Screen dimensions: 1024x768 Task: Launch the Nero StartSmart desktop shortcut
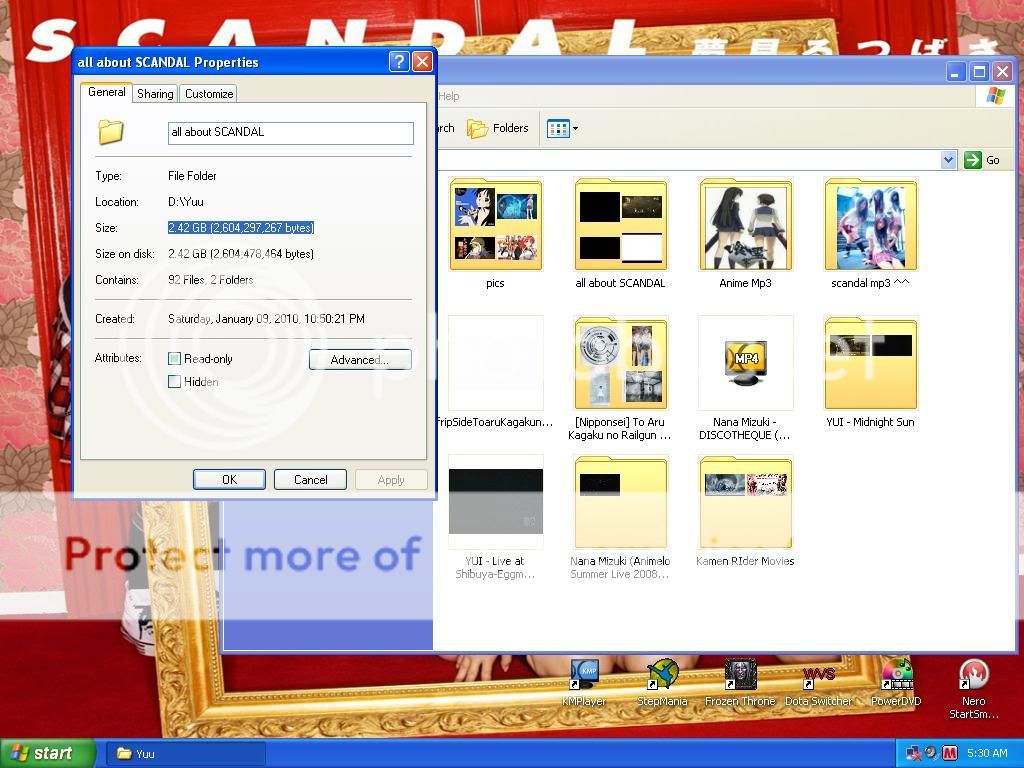(x=974, y=675)
